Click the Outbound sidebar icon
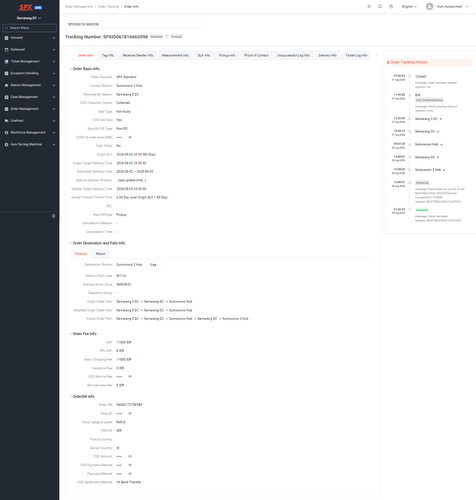This screenshot has width=476, height=500. click(6, 50)
